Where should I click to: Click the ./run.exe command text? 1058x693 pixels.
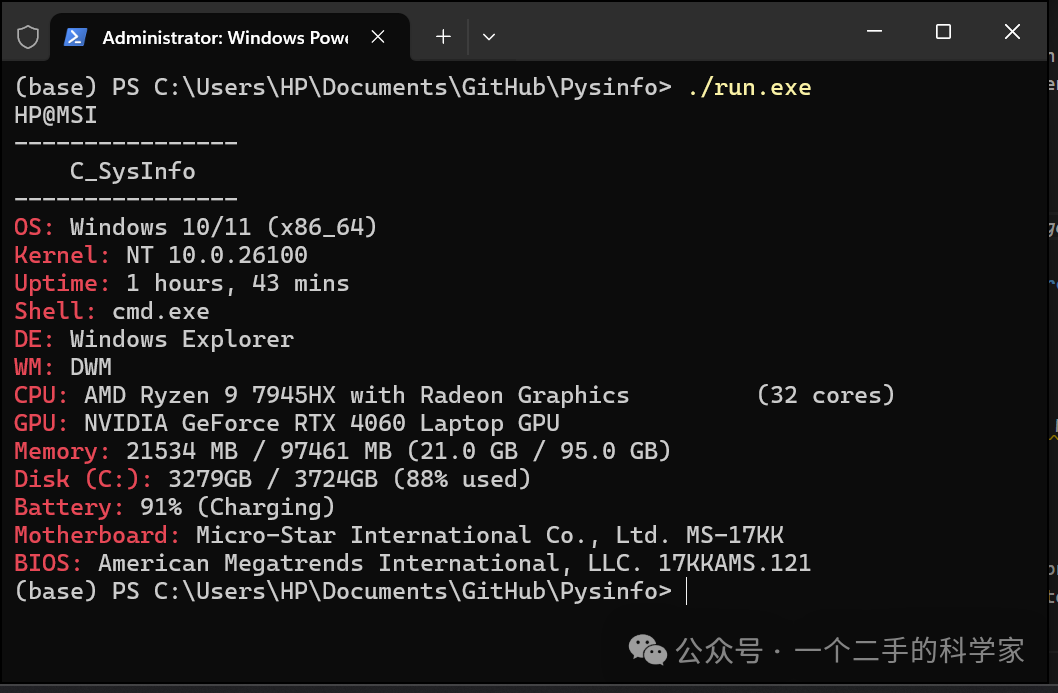(749, 87)
